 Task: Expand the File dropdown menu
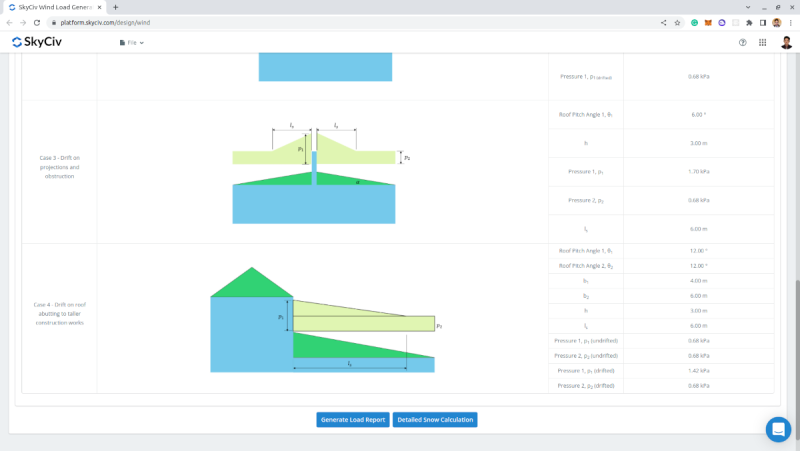(132, 43)
